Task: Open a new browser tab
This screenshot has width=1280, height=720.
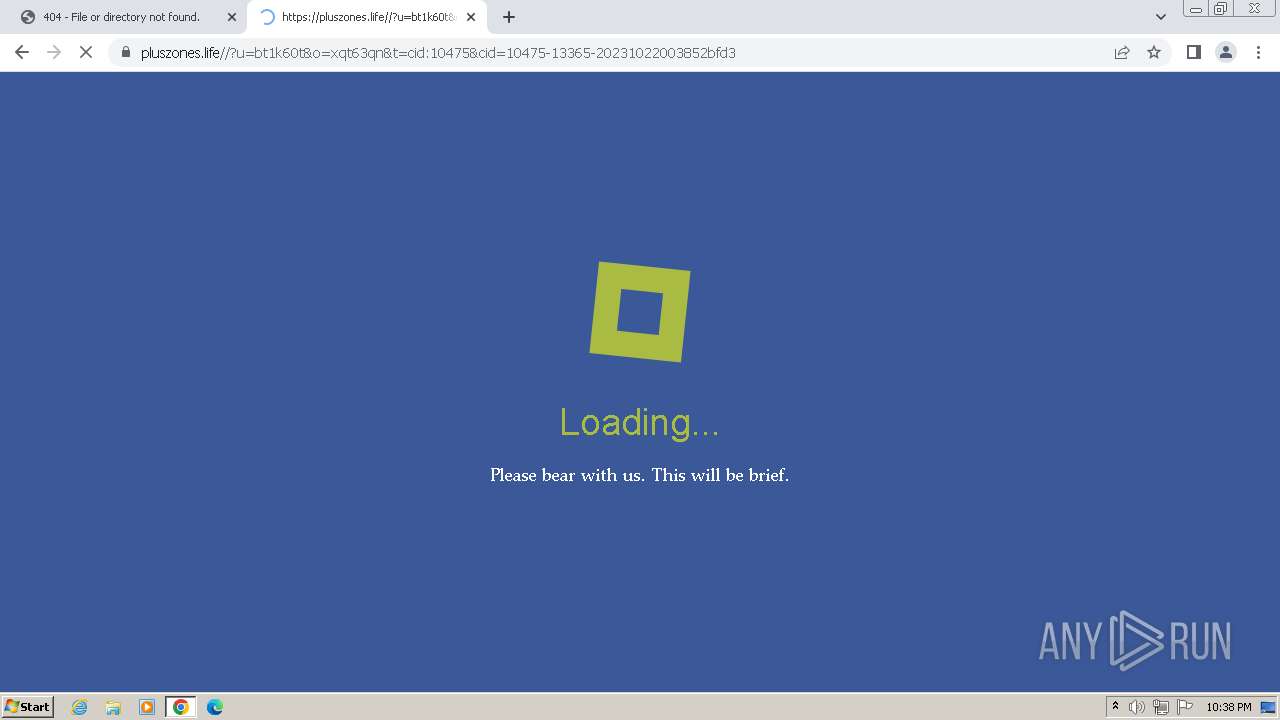Action: pos(509,17)
